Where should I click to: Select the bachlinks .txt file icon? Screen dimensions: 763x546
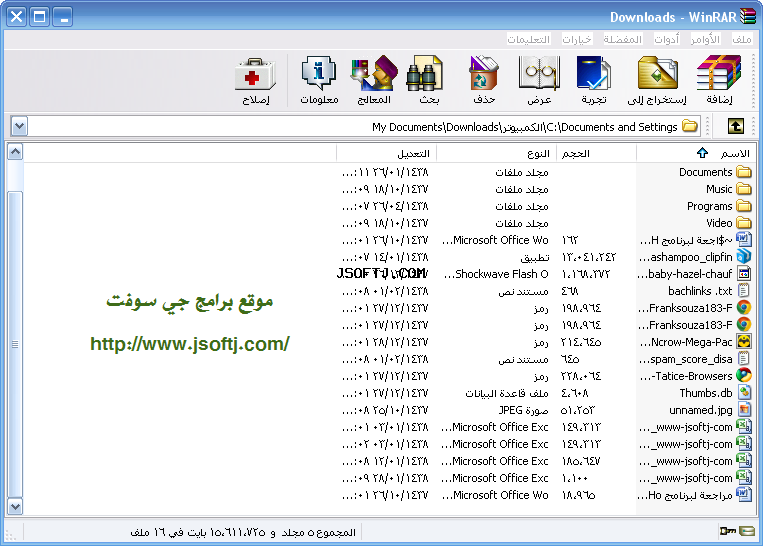click(x=744, y=291)
